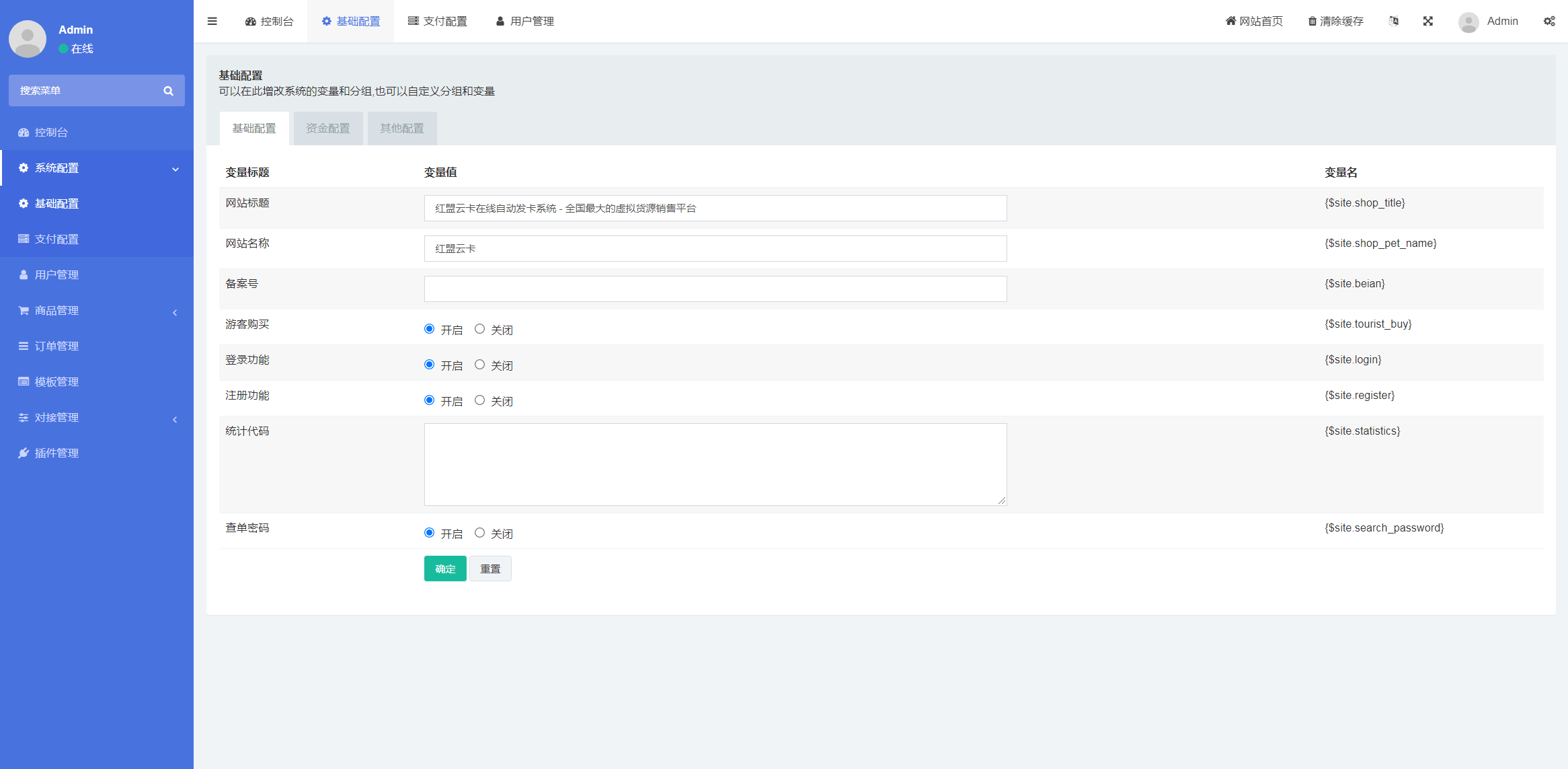The width and height of the screenshot is (1568, 769).
Task: Switch to the 其他配置 tab
Action: click(402, 129)
